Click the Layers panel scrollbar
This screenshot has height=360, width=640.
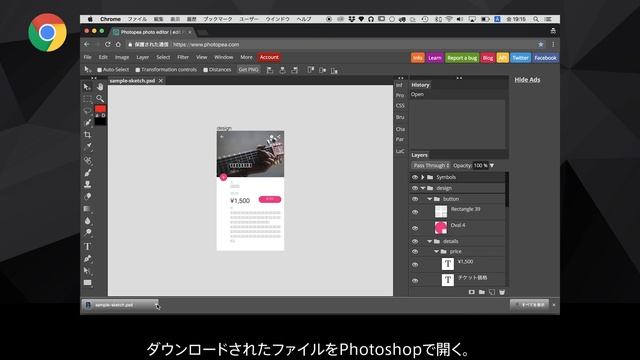507,189
